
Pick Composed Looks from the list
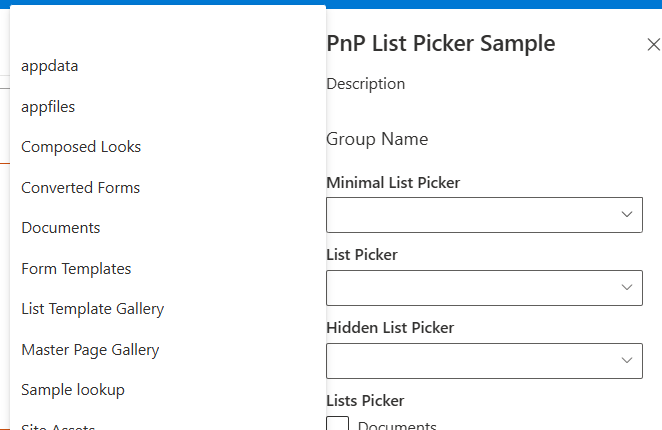click(81, 147)
